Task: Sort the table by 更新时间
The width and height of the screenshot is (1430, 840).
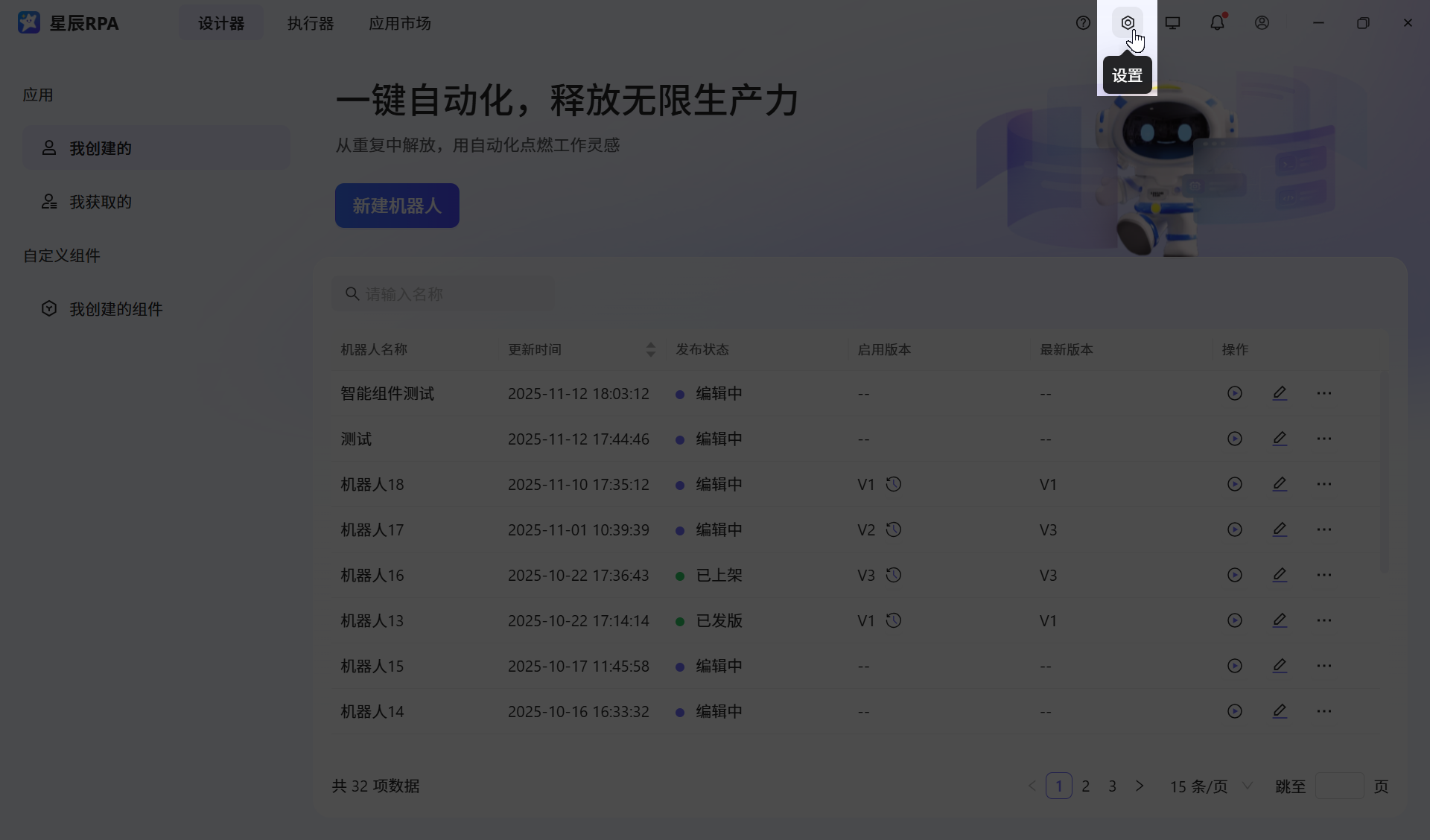Action: pyautogui.click(x=650, y=349)
